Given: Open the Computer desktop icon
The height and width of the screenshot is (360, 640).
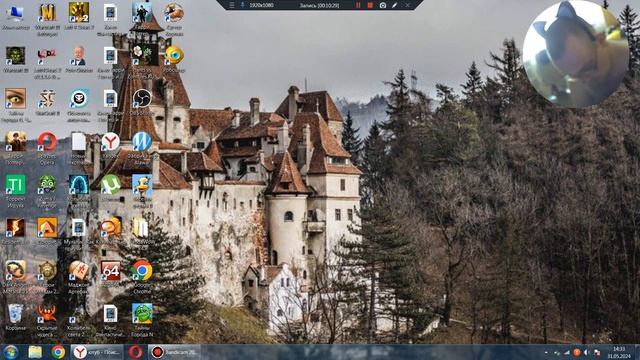Looking at the screenshot, I should pos(16,13).
